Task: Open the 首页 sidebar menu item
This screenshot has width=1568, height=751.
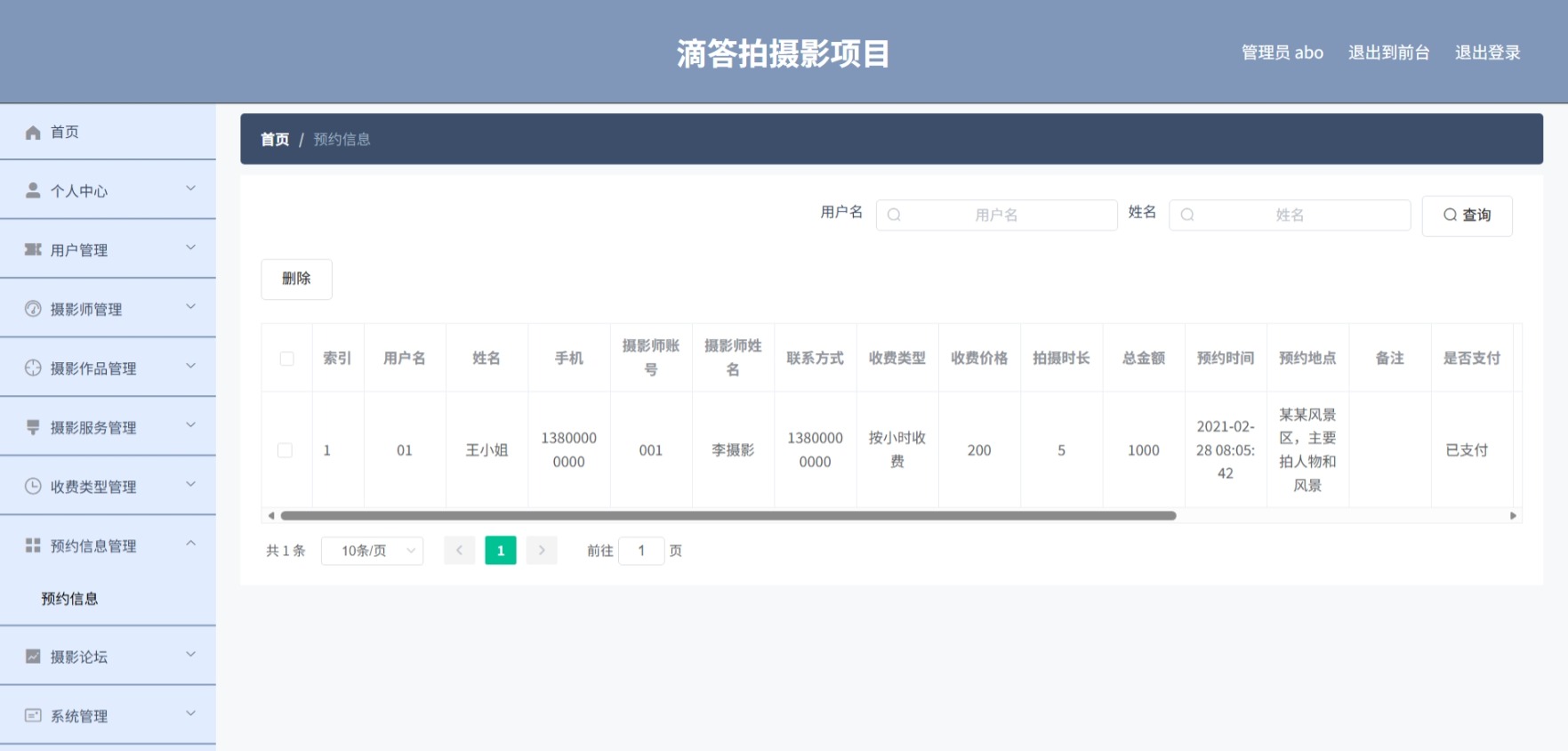Action: pyautogui.click(x=108, y=132)
